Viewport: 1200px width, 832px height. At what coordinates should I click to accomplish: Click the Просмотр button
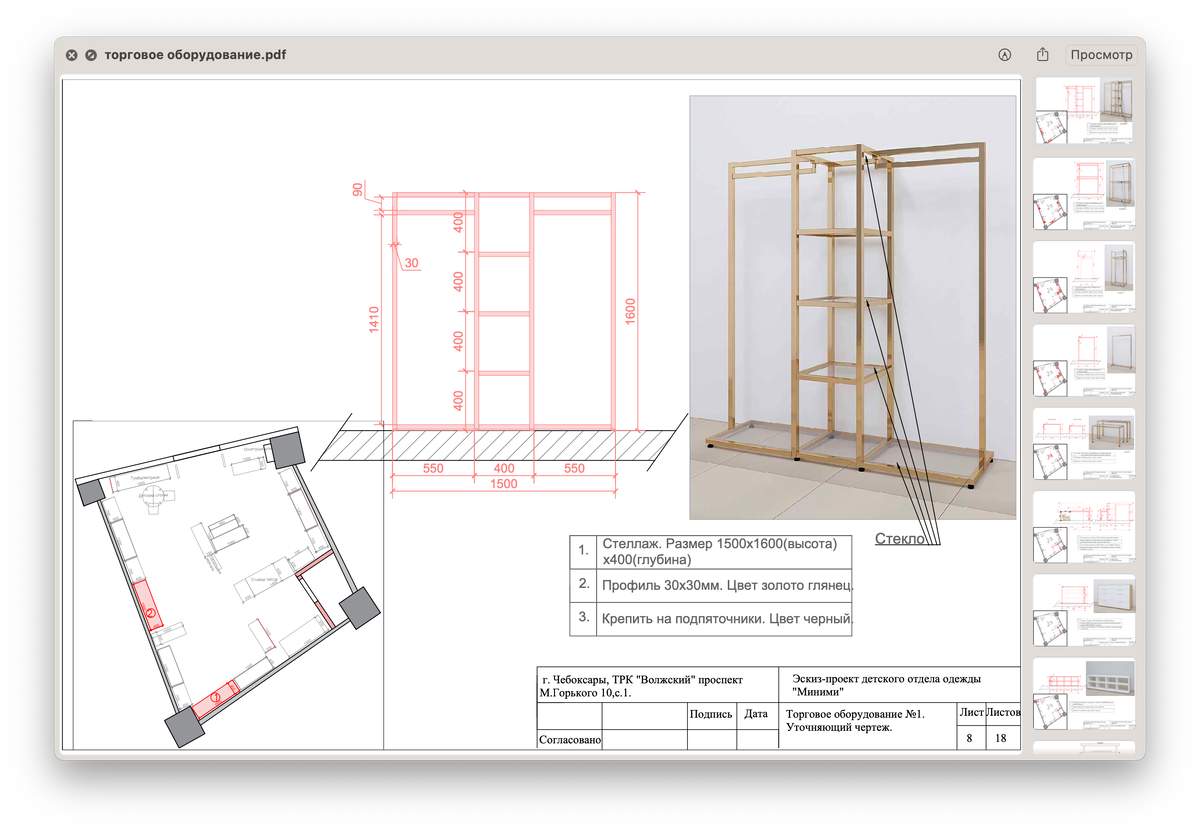point(1101,55)
